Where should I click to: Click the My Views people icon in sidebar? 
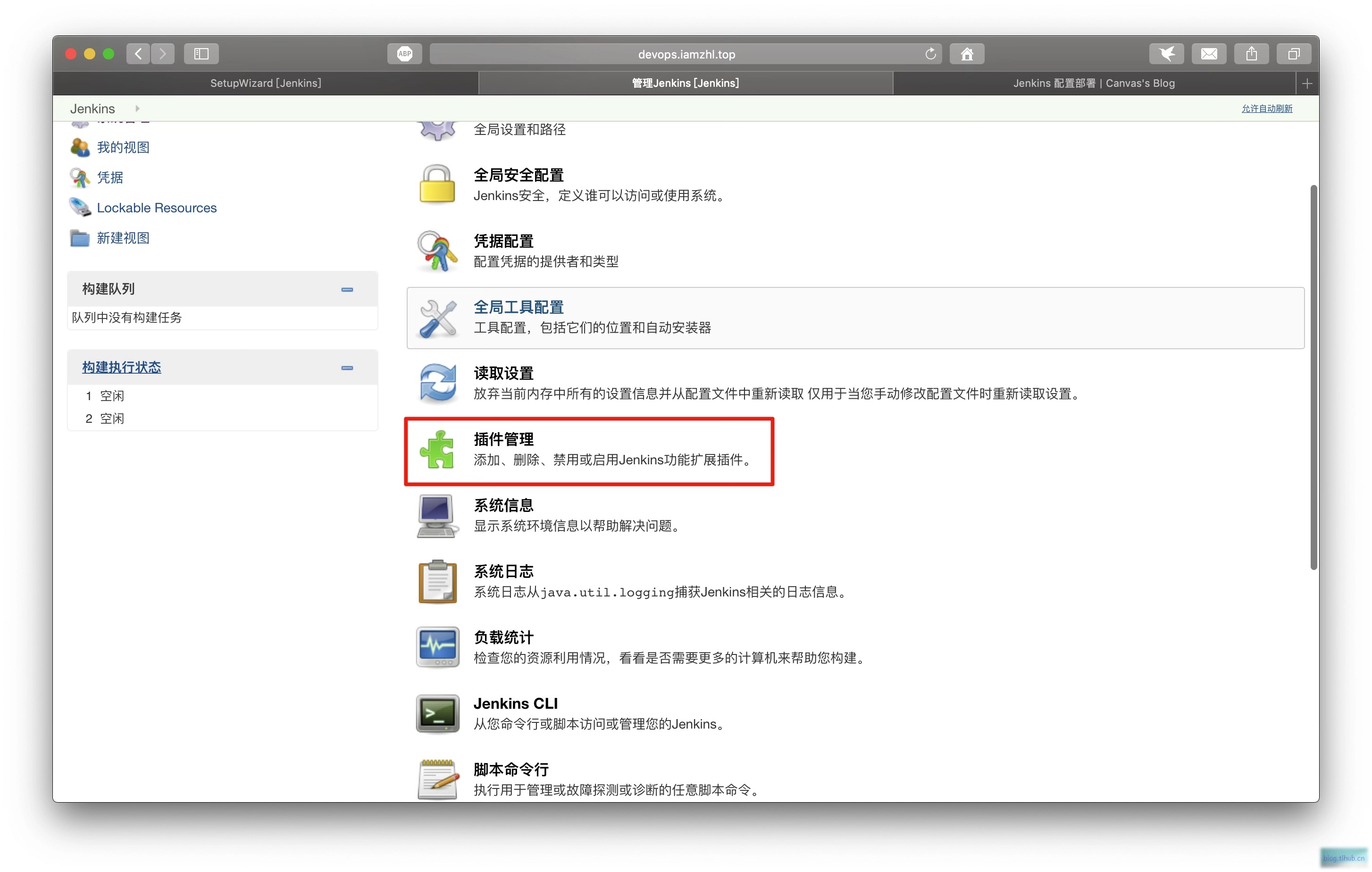[x=80, y=147]
